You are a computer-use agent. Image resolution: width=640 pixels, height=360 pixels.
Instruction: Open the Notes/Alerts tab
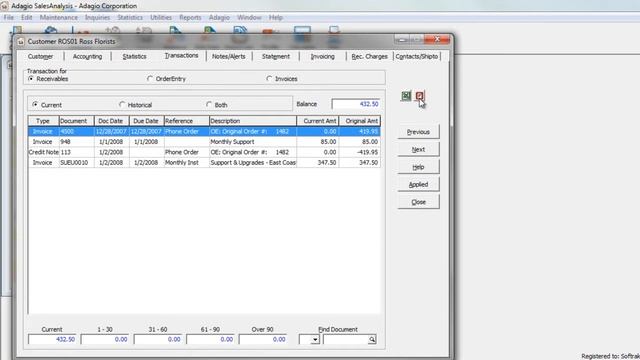pos(229,56)
